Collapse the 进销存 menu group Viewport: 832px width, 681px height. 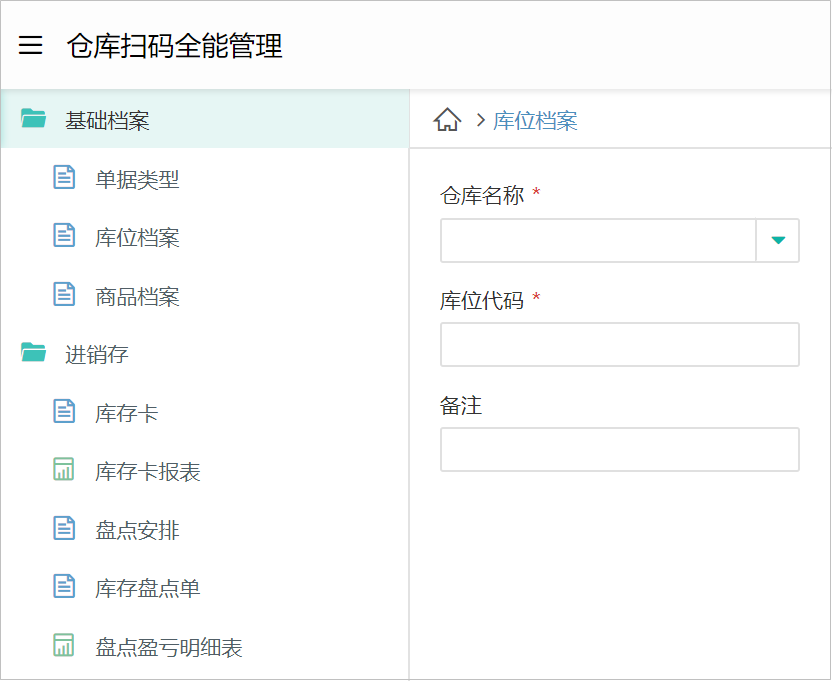(x=205, y=354)
